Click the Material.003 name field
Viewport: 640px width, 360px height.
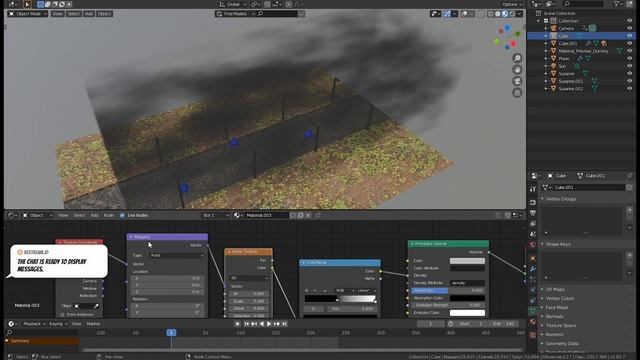[266, 215]
